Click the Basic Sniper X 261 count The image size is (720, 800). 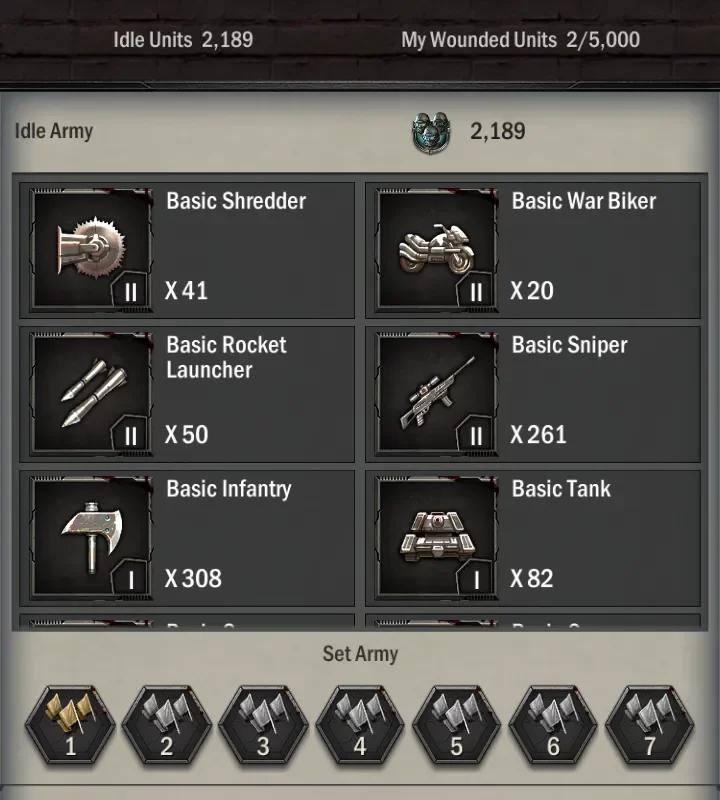[x=538, y=435]
